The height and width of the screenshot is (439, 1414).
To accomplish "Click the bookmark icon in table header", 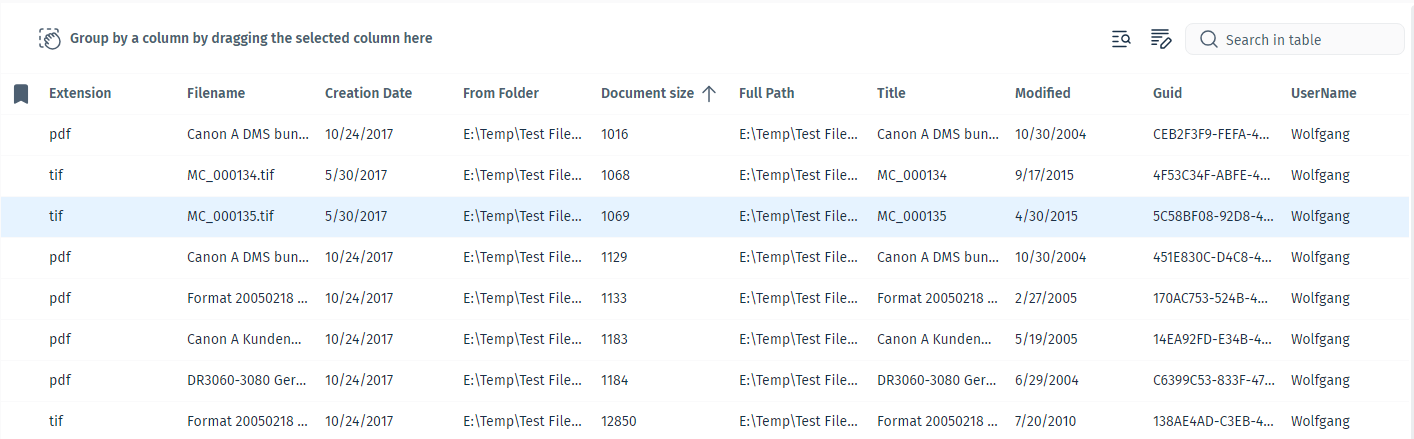I will click(x=20, y=94).
